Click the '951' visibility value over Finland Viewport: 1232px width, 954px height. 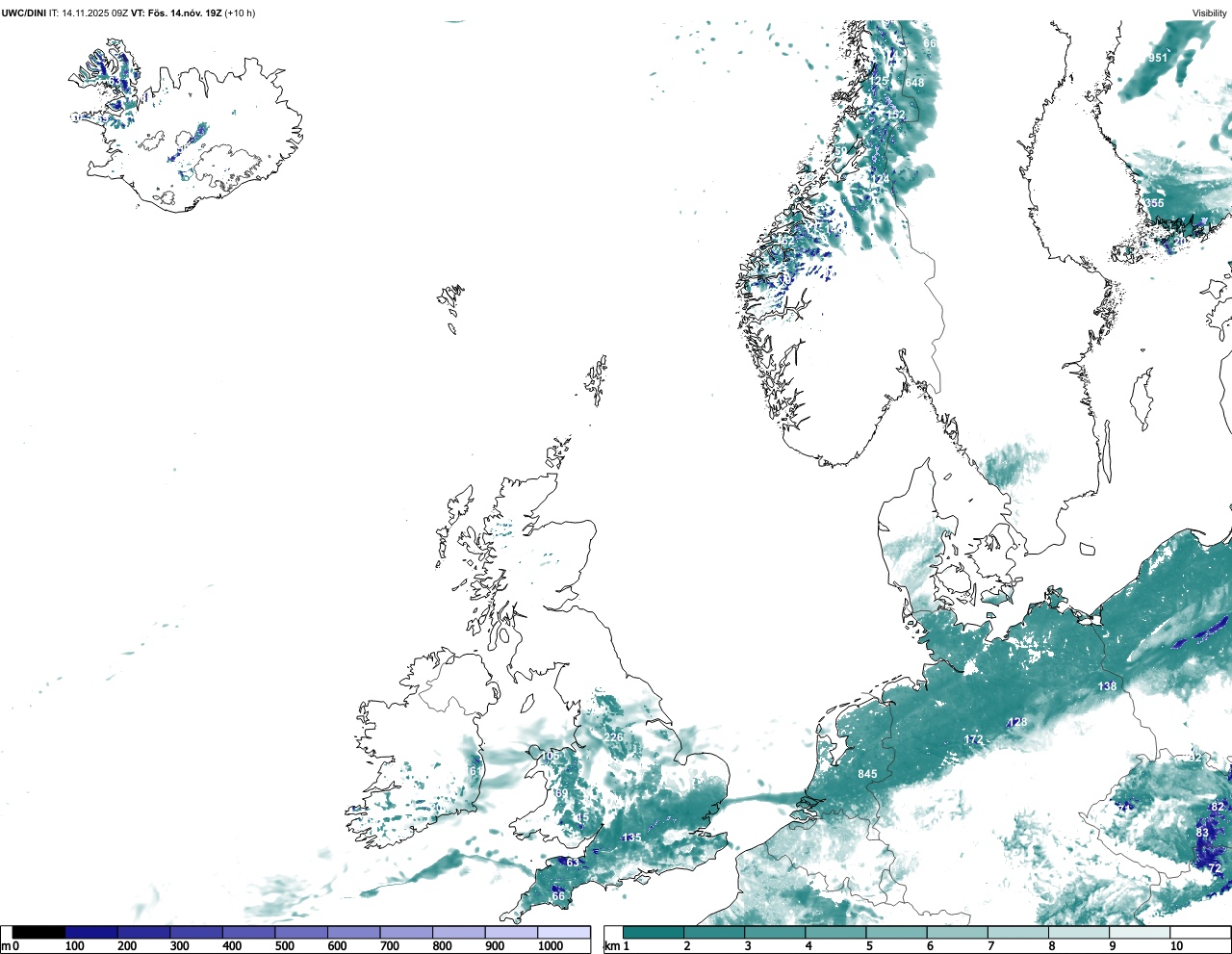(x=1158, y=58)
